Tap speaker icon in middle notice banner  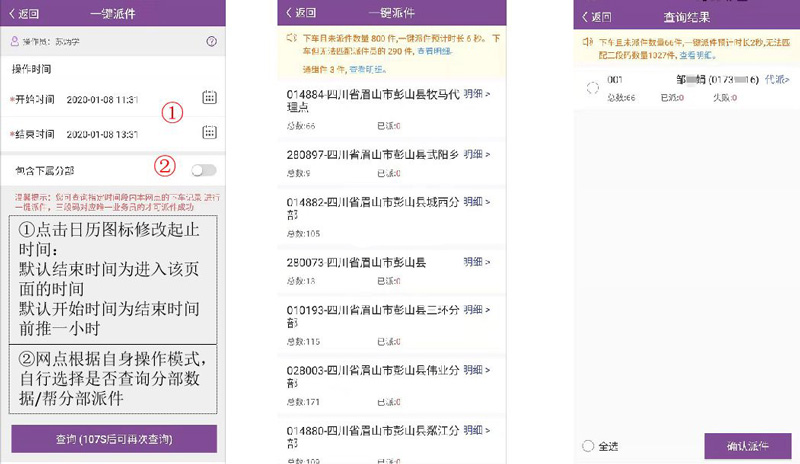(x=291, y=38)
